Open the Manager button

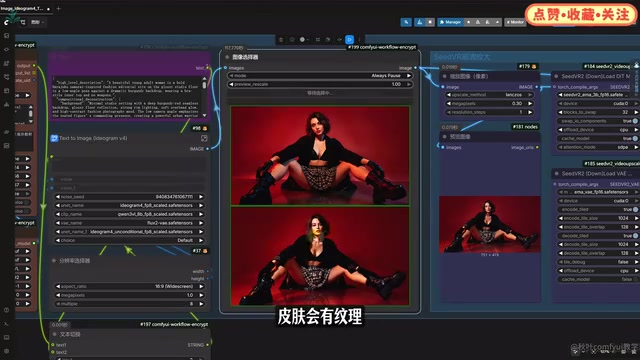pos(450,22)
